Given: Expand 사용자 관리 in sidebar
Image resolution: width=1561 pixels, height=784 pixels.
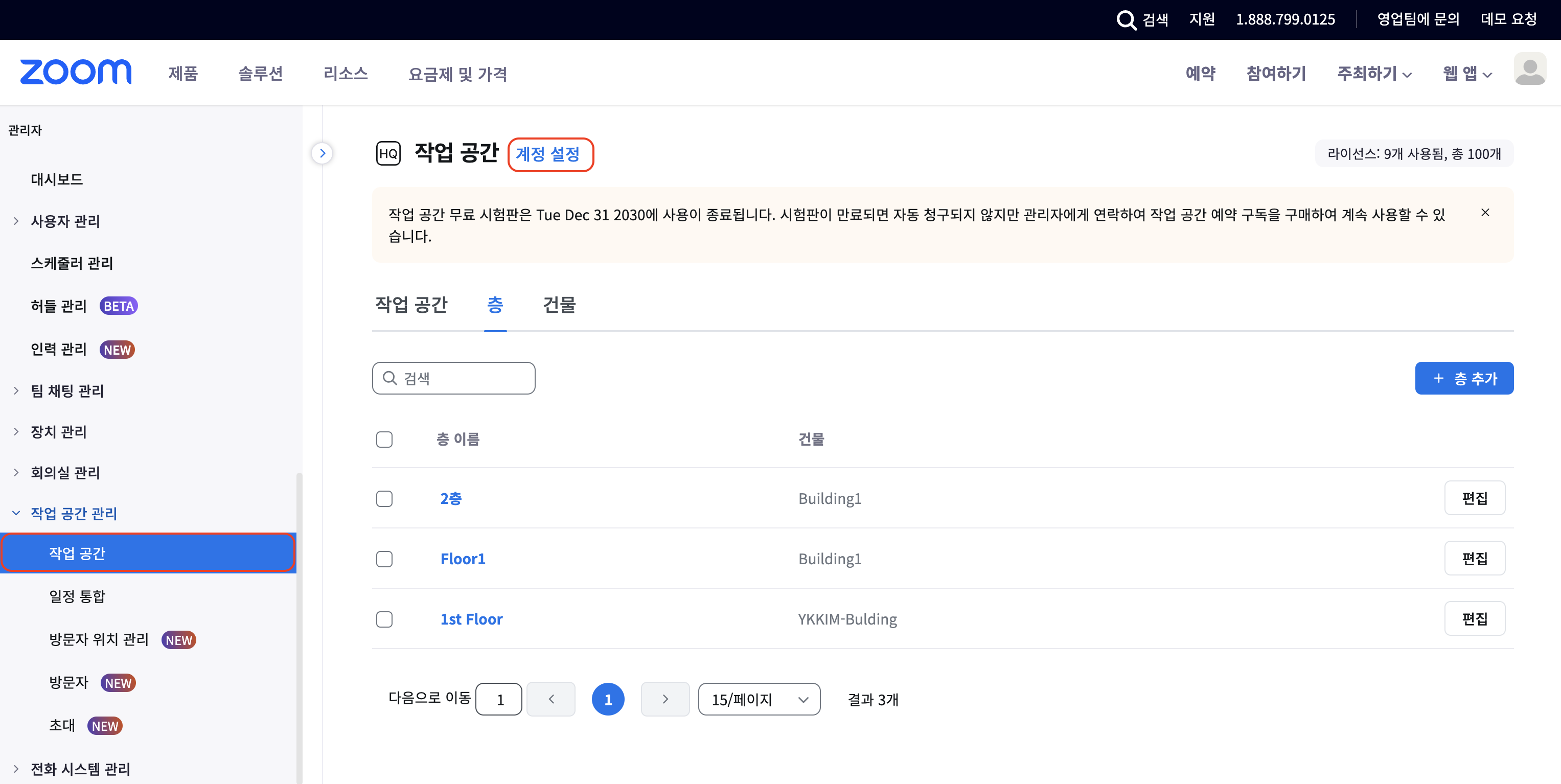Looking at the screenshot, I should [16, 221].
